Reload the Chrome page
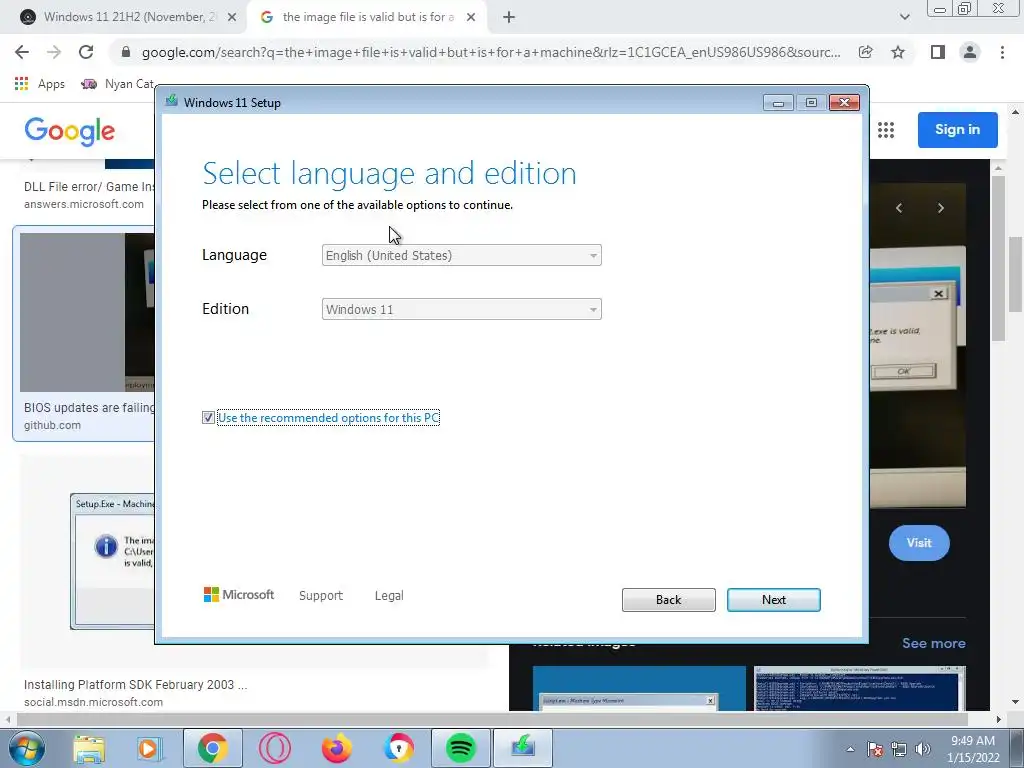1024x768 pixels. coord(86,52)
